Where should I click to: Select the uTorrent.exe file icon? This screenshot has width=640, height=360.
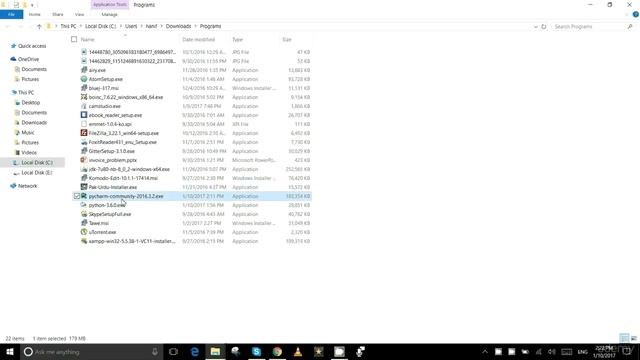(x=84, y=232)
